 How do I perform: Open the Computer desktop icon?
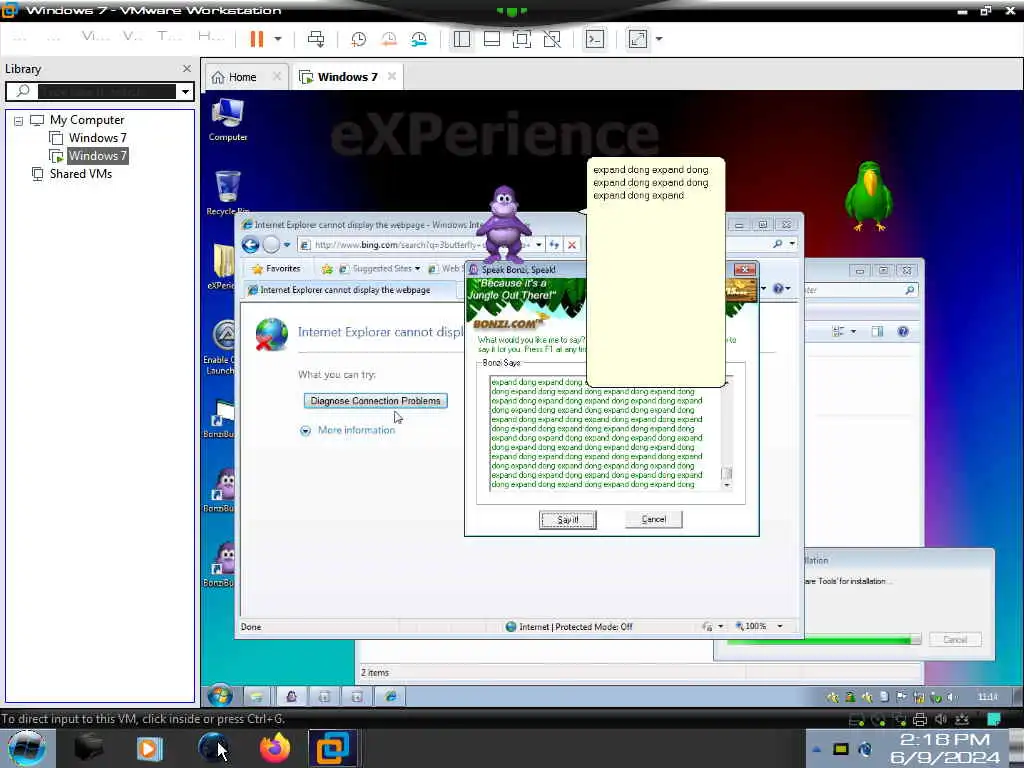click(x=228, y=120)
